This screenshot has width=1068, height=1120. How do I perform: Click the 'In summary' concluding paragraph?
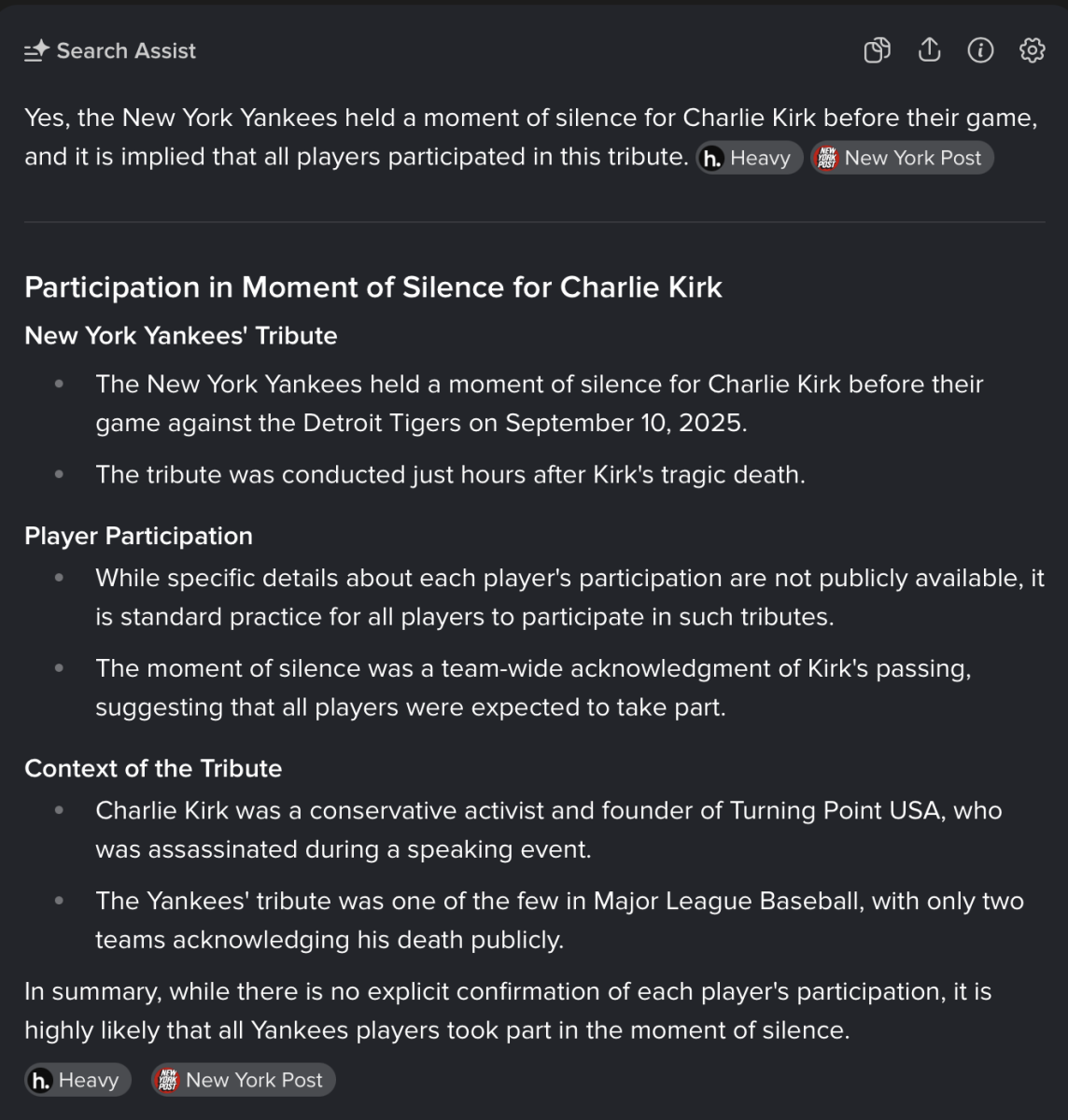point(508,1011)
